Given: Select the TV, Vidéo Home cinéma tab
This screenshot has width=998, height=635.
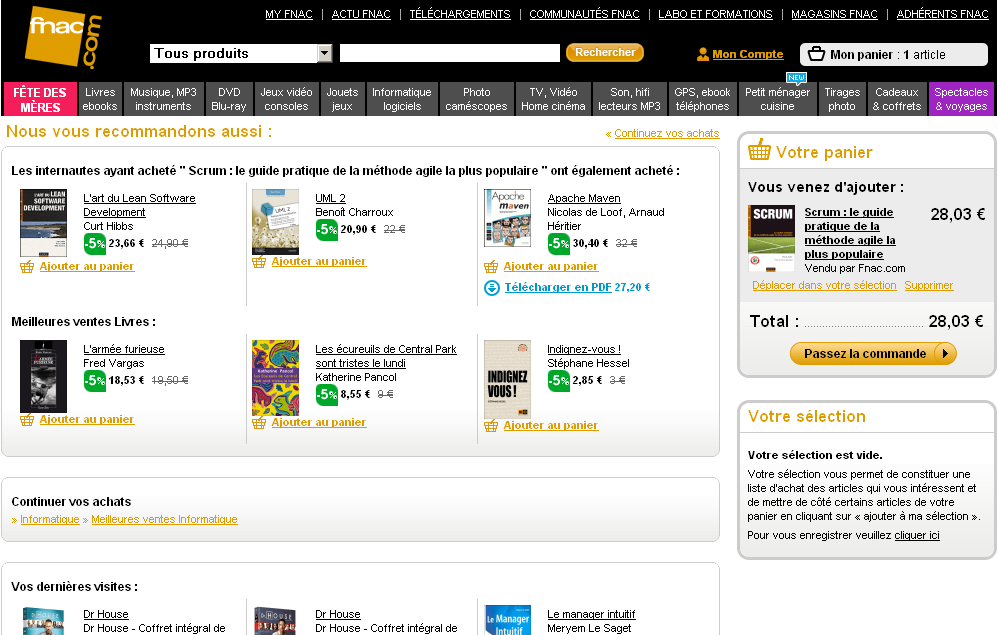Looking at the screenshot, I should click(x=553, y=99).
